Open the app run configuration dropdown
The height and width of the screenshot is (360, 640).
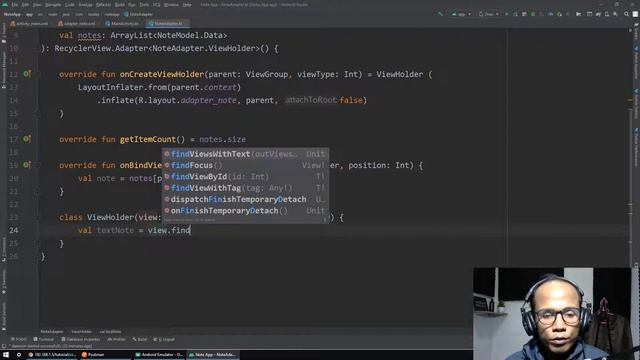(x=461, y=14)
